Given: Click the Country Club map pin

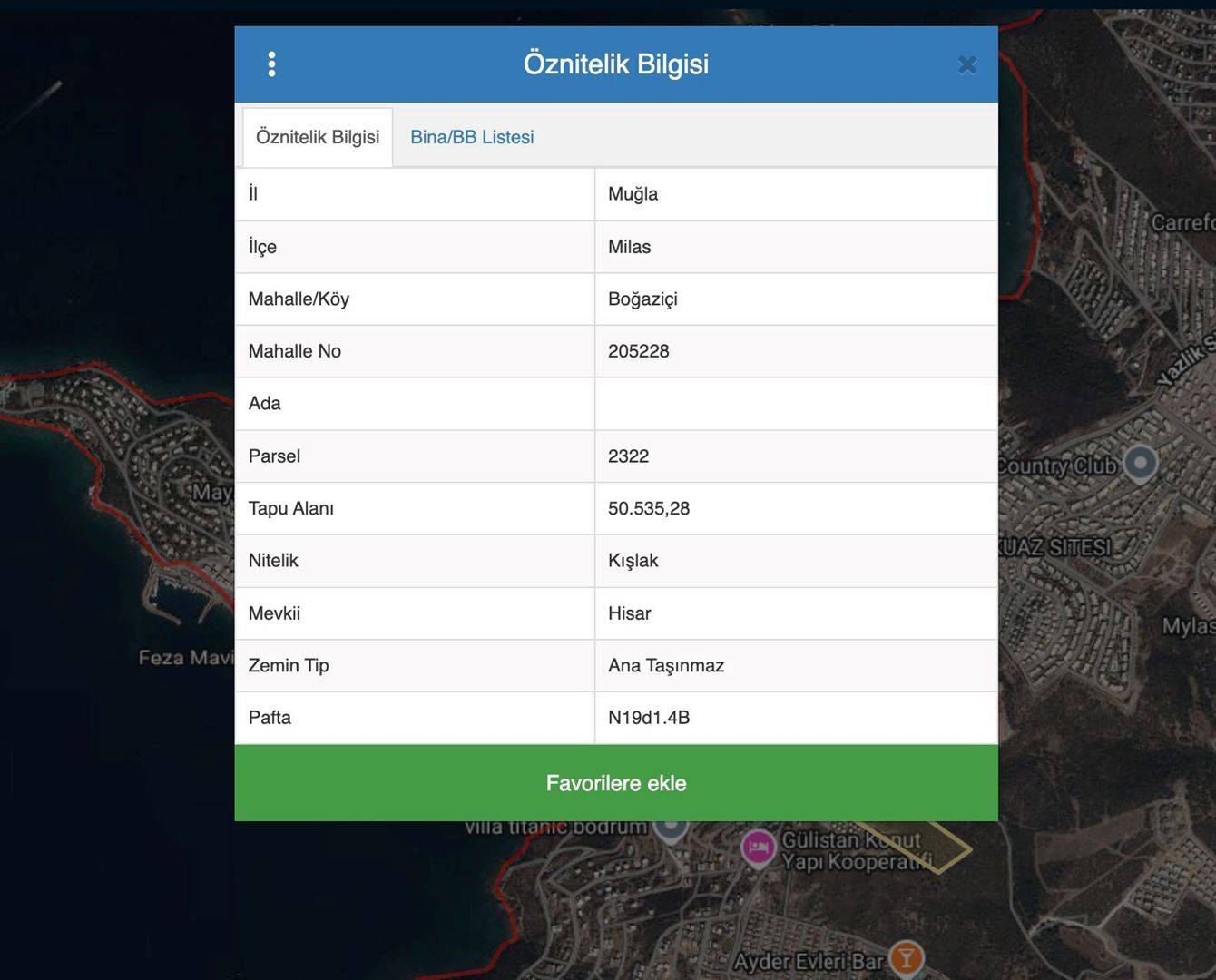Looking at the screenshot, I should coord(1141,463).
